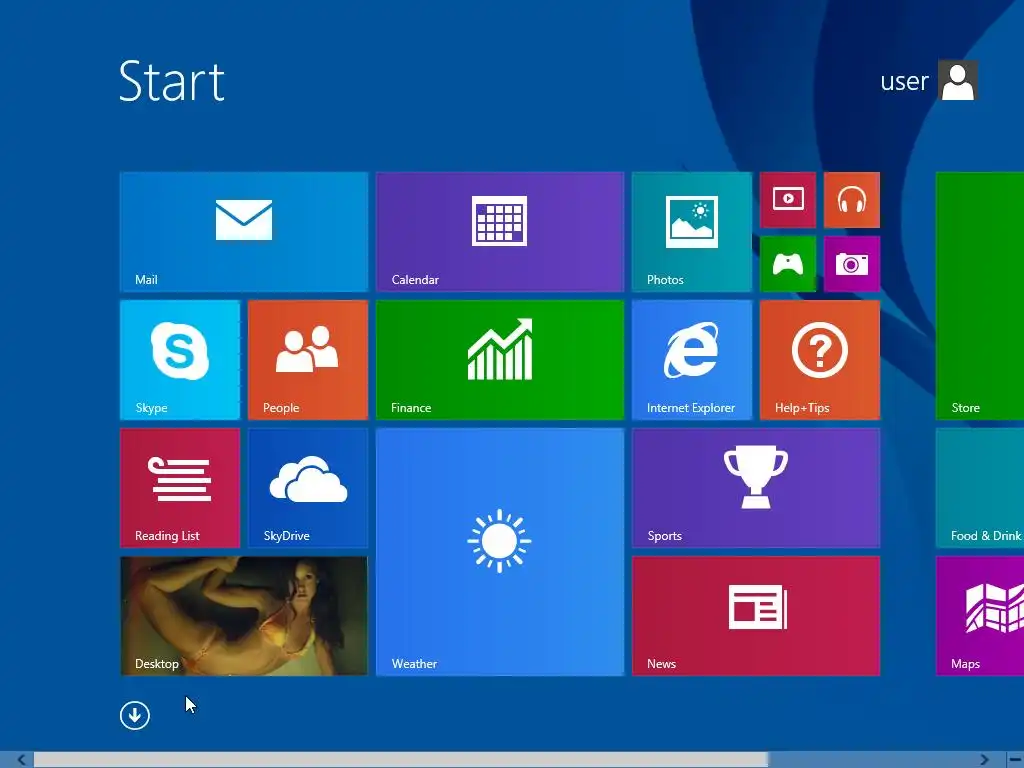The image size is (1024, 768).
Task: Open the Mail tile
Action: [x=244, y=232]
